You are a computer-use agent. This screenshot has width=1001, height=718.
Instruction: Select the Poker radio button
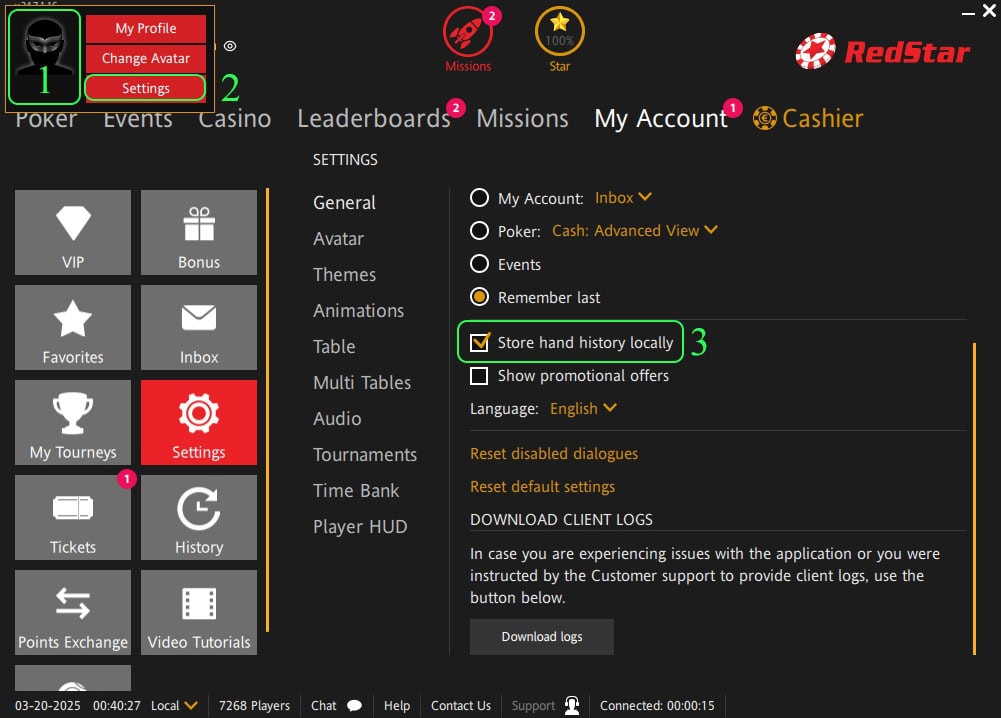479,230
